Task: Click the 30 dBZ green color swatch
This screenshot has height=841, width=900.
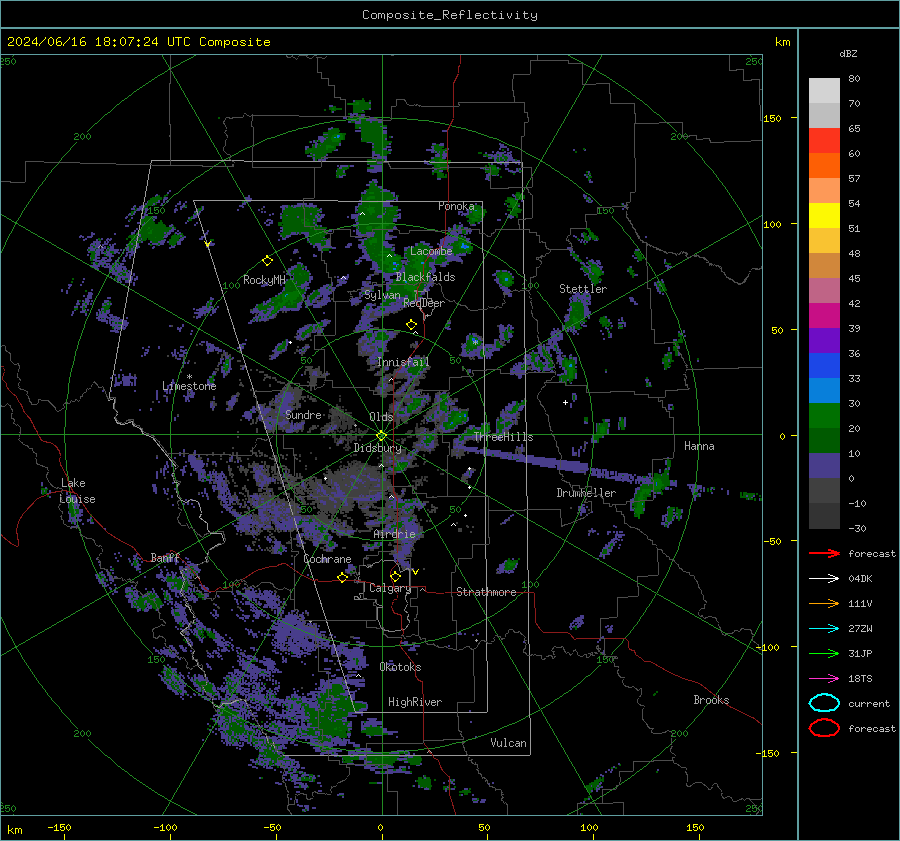Action: click(824, 415)
